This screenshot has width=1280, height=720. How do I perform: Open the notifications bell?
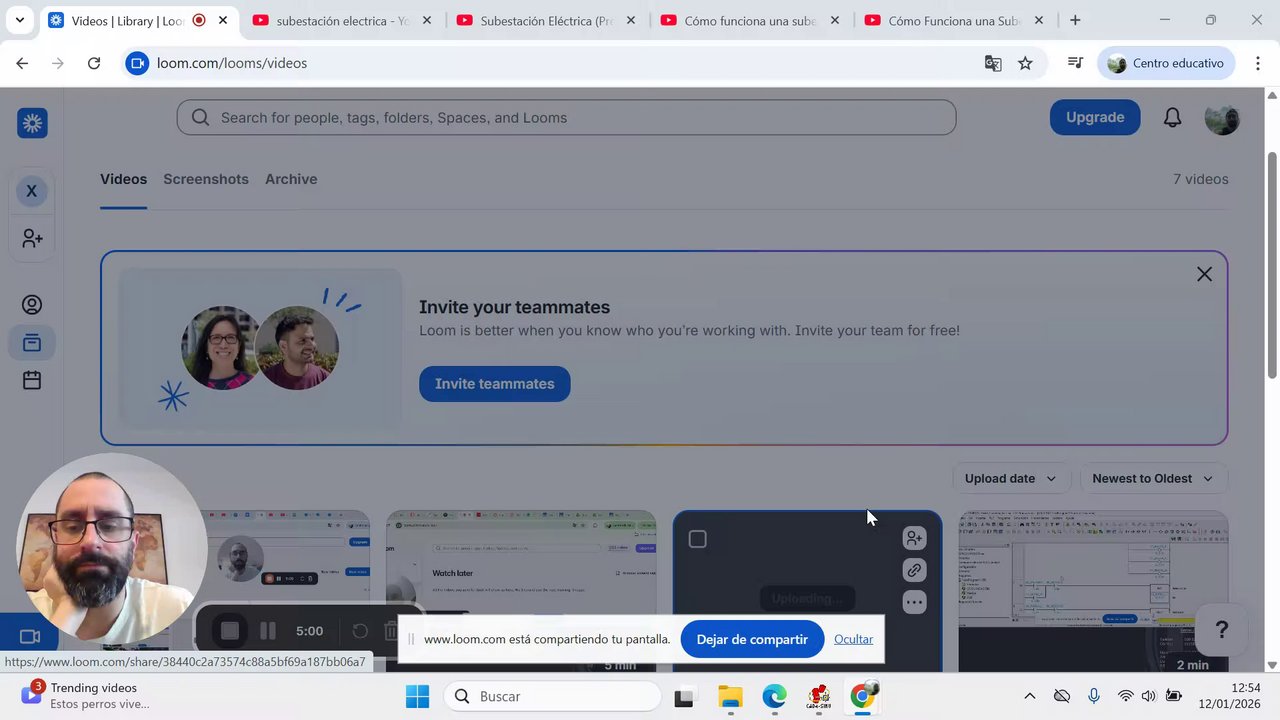pos(1172,118)
